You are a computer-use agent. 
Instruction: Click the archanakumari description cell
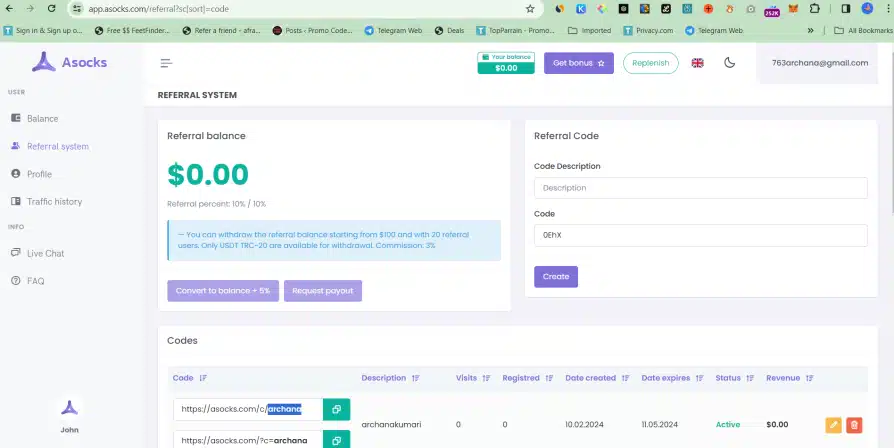coord(391,425)
